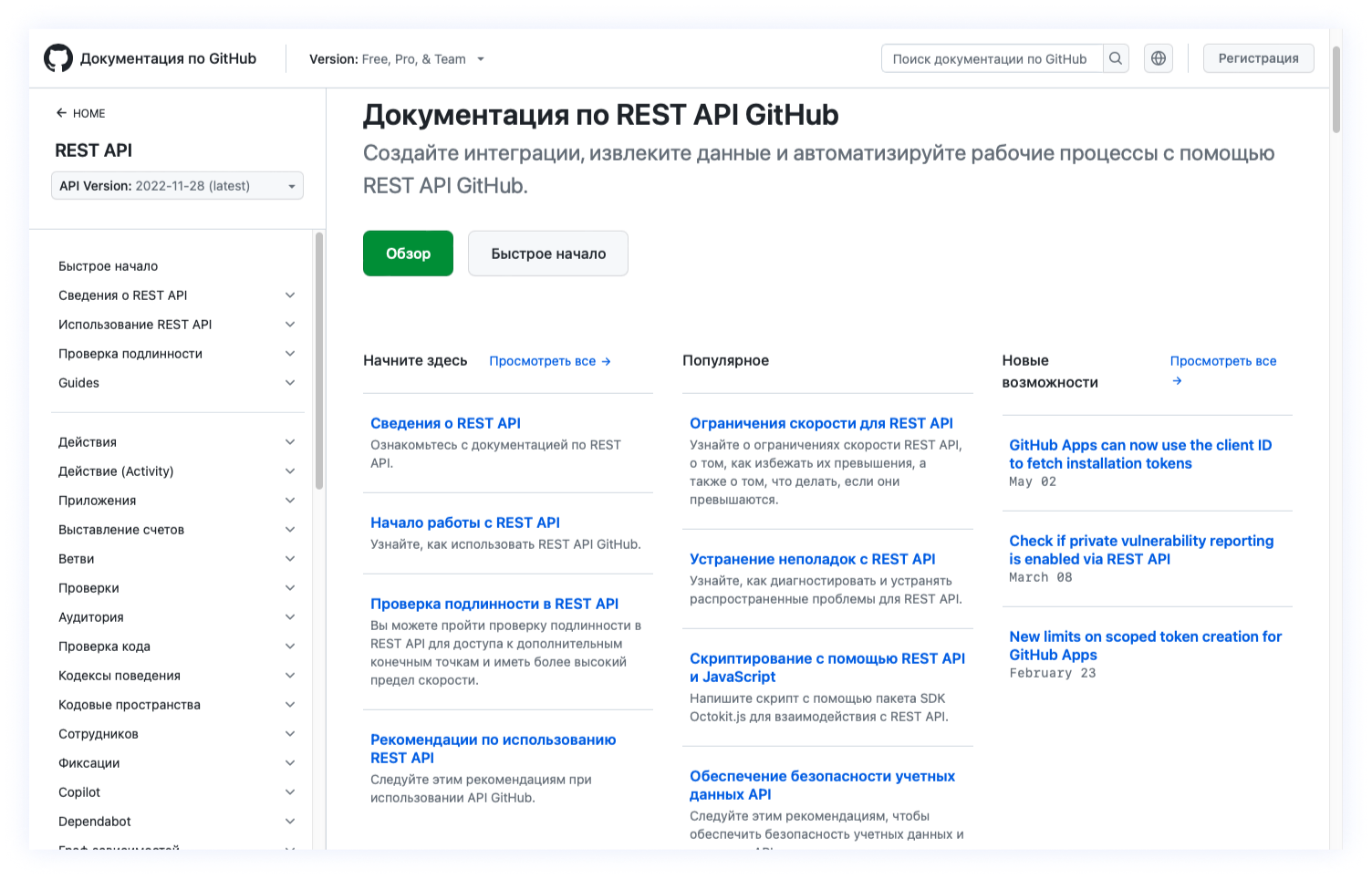Expand the Приложения chevron
This screenshot has width=1372, height=879.
point(290,501)
